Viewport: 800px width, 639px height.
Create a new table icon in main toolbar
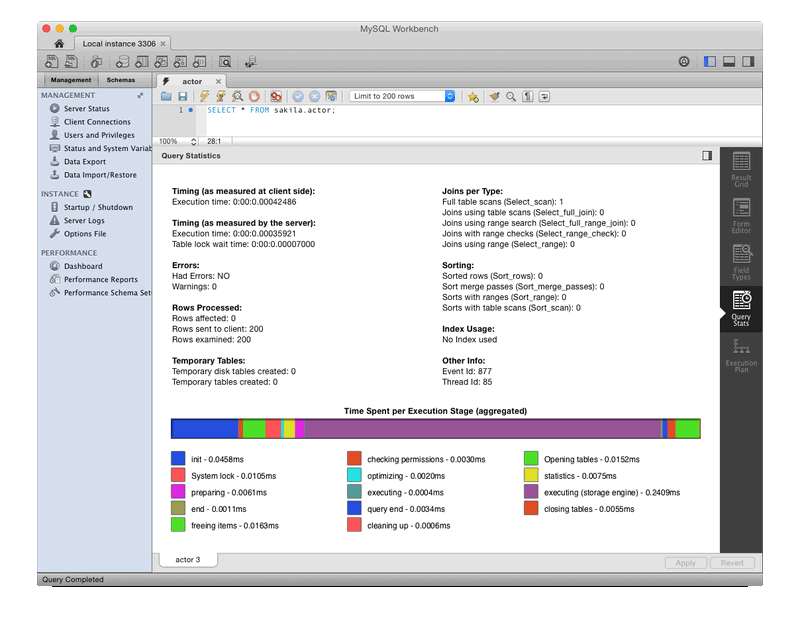[141, 62]
